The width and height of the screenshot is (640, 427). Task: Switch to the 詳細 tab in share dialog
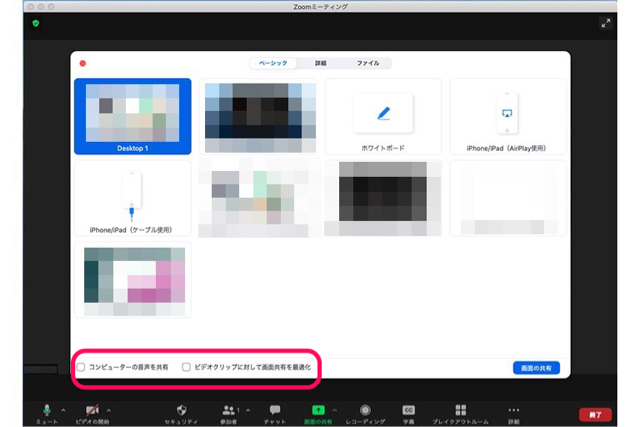click(320, 63)
